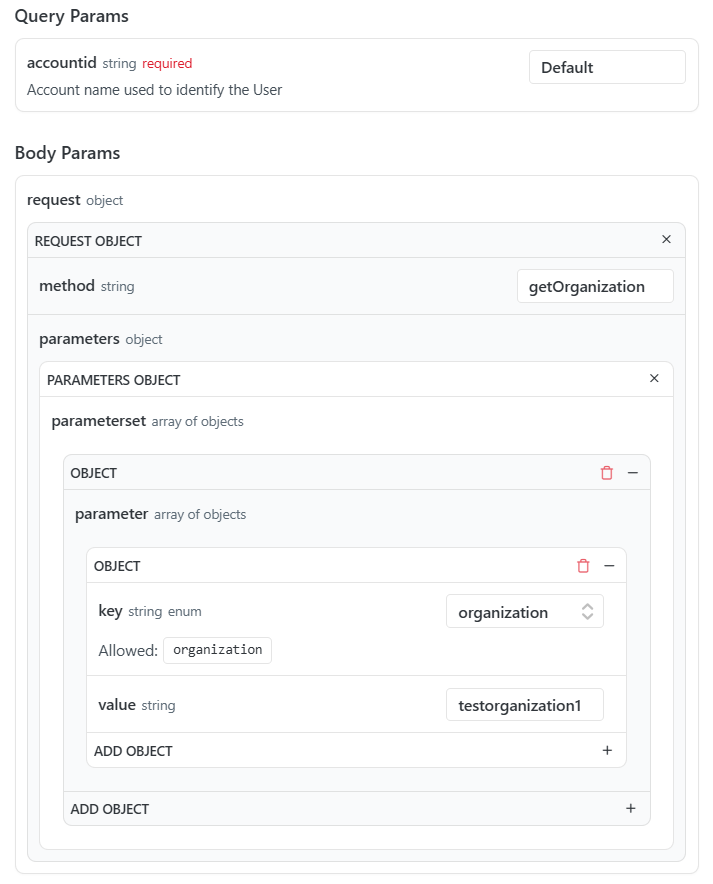Click the plus icon on inner ADD OBJECT

[607, 750]
